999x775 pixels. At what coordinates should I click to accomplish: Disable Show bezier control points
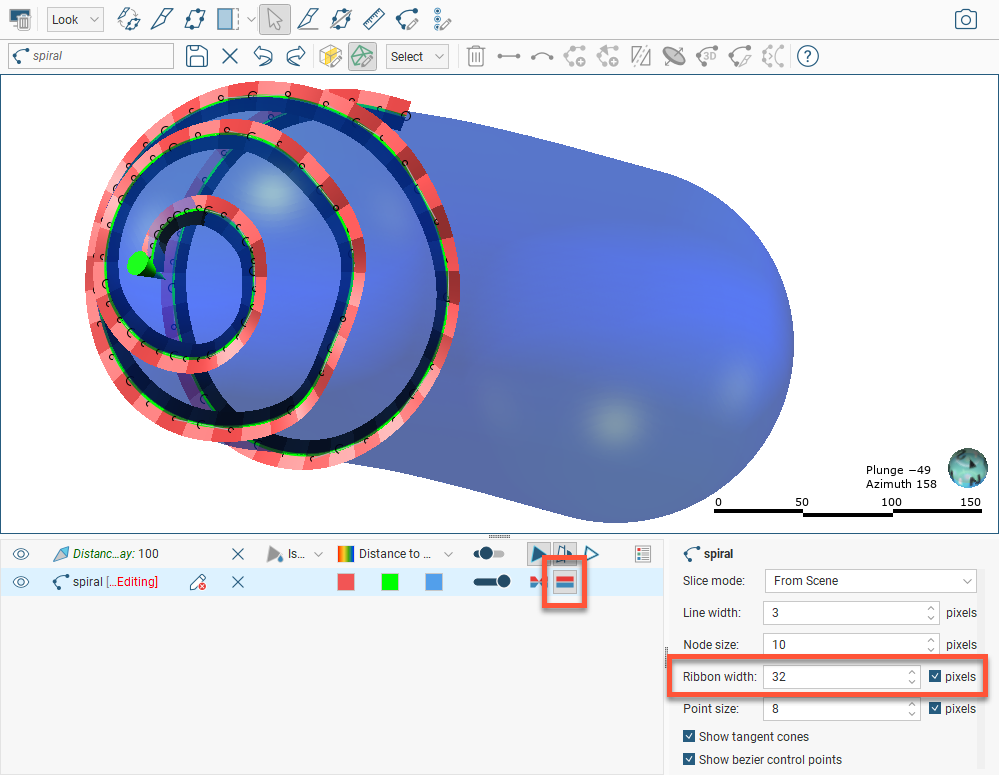689,759
